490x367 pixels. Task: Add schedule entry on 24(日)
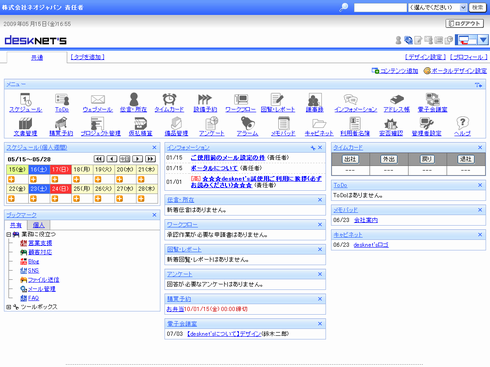coord(55,199)
